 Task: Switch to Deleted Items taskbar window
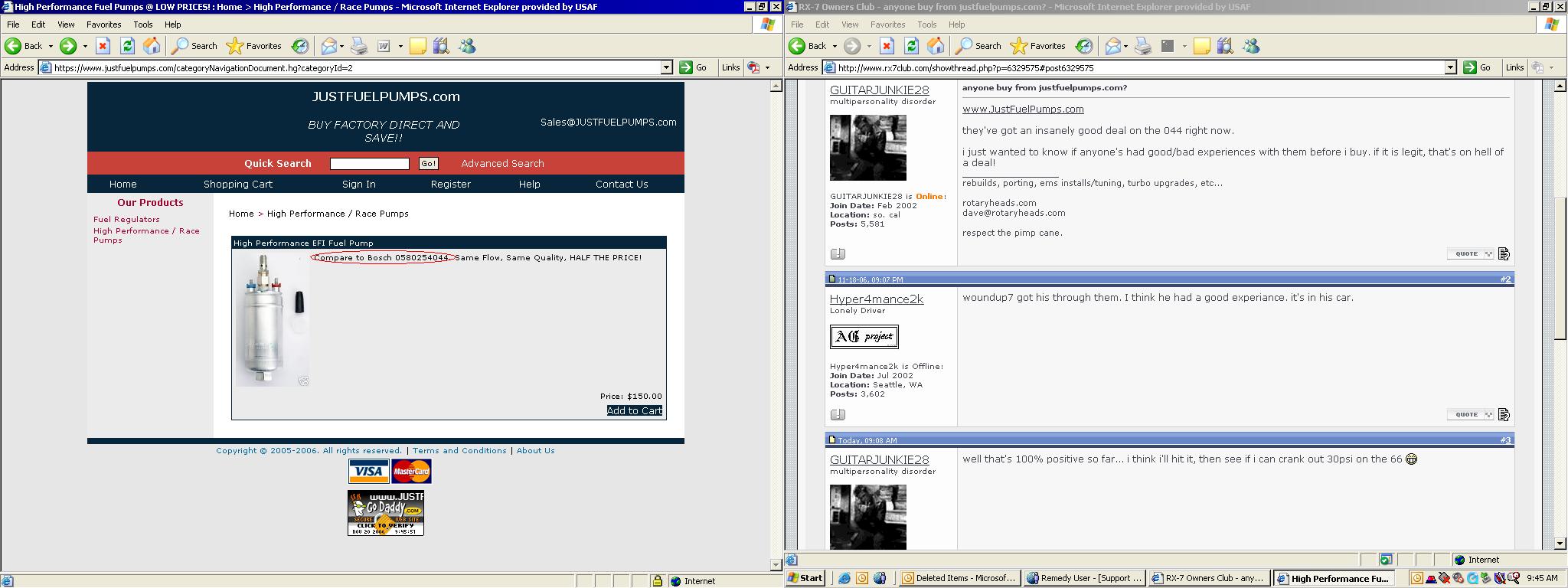(x=959, y=578)
